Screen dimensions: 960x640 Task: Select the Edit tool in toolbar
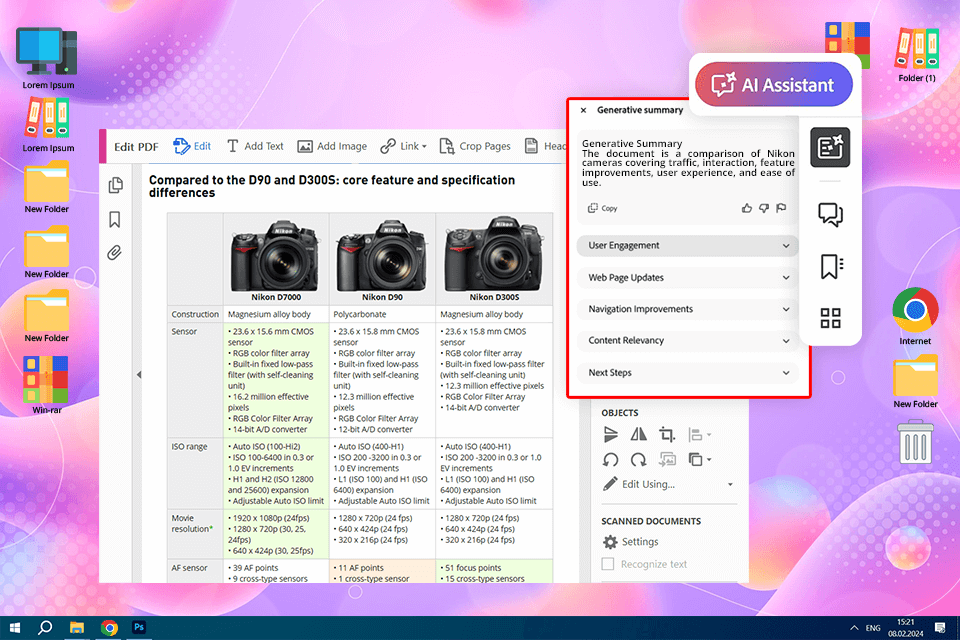192,146
